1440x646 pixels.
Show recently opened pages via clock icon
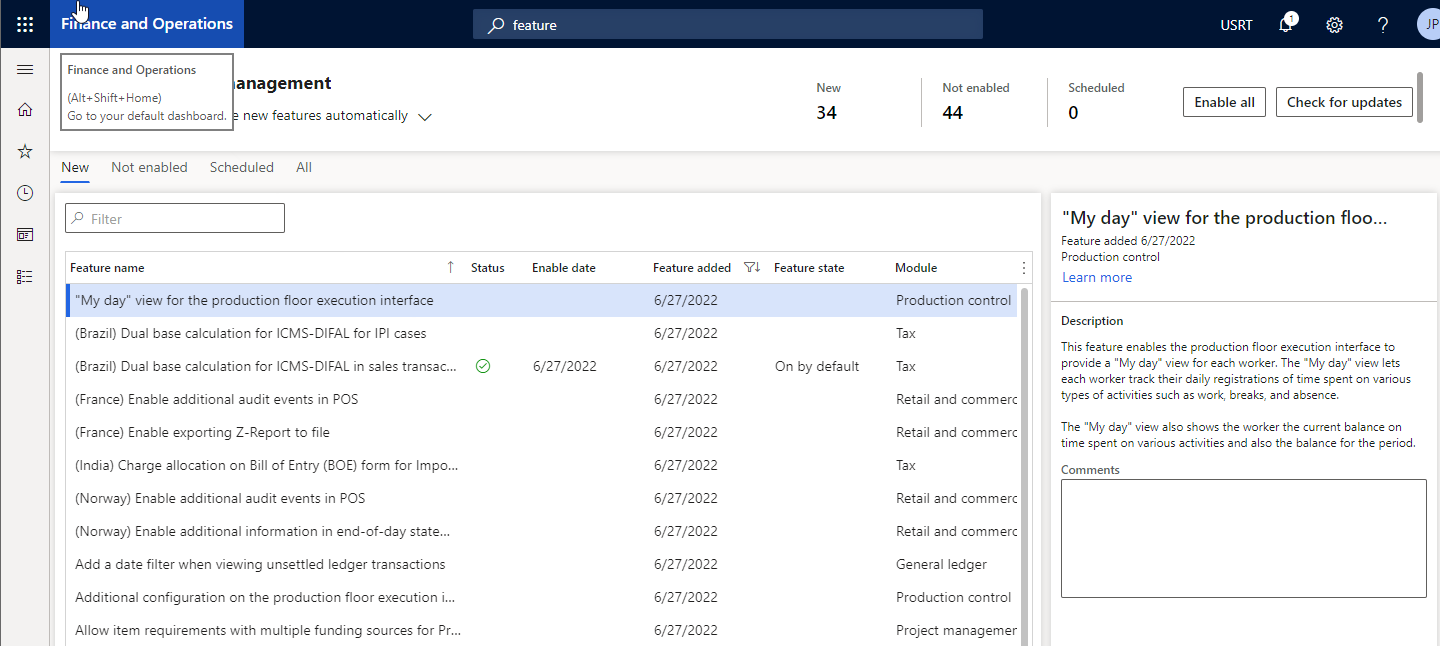point(24,192)
